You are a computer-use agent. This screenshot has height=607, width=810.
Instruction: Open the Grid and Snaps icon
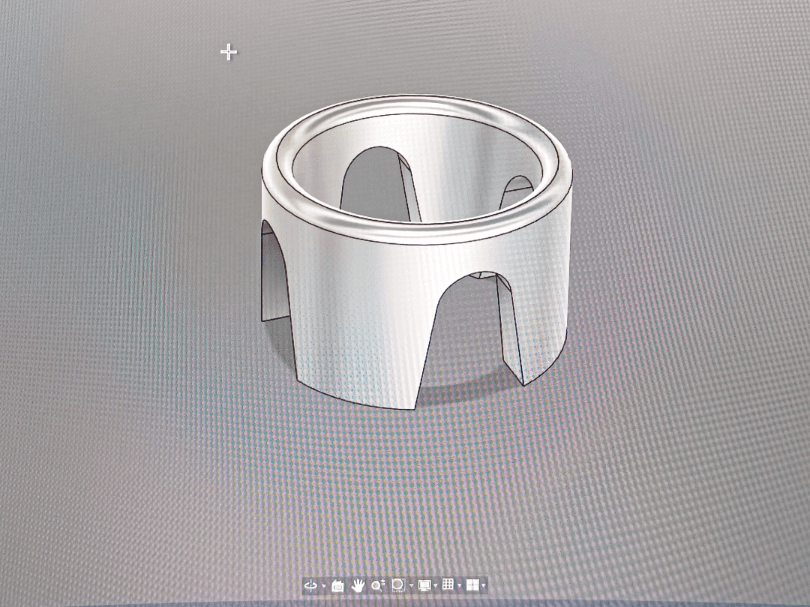pos(448,585)
